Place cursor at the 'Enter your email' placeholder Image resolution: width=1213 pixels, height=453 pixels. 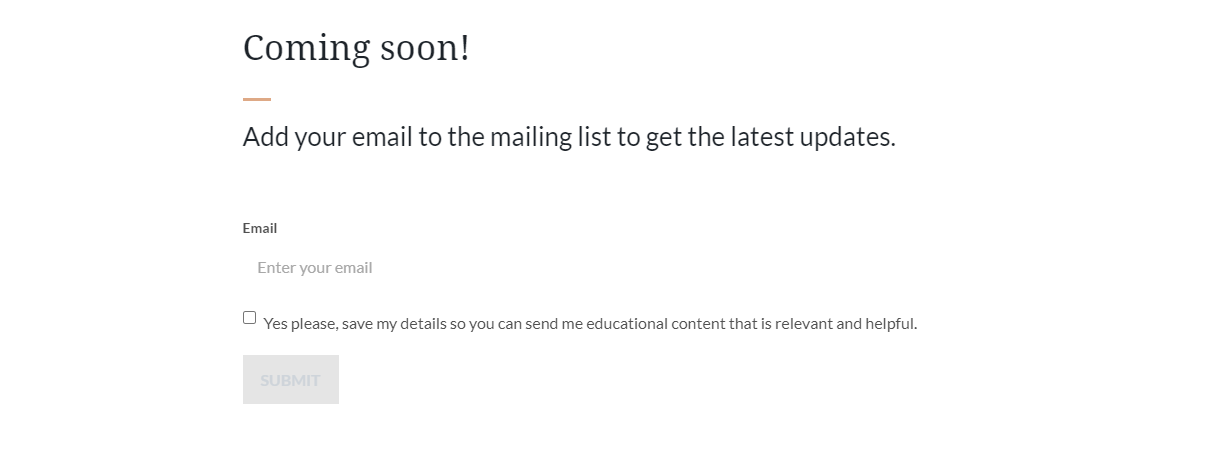(x=315, y=267)
